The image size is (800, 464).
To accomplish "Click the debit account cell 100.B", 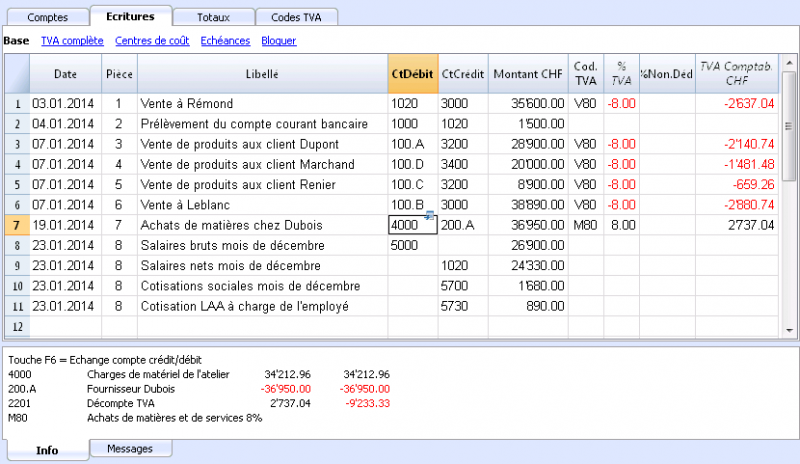I will (413, 205).
